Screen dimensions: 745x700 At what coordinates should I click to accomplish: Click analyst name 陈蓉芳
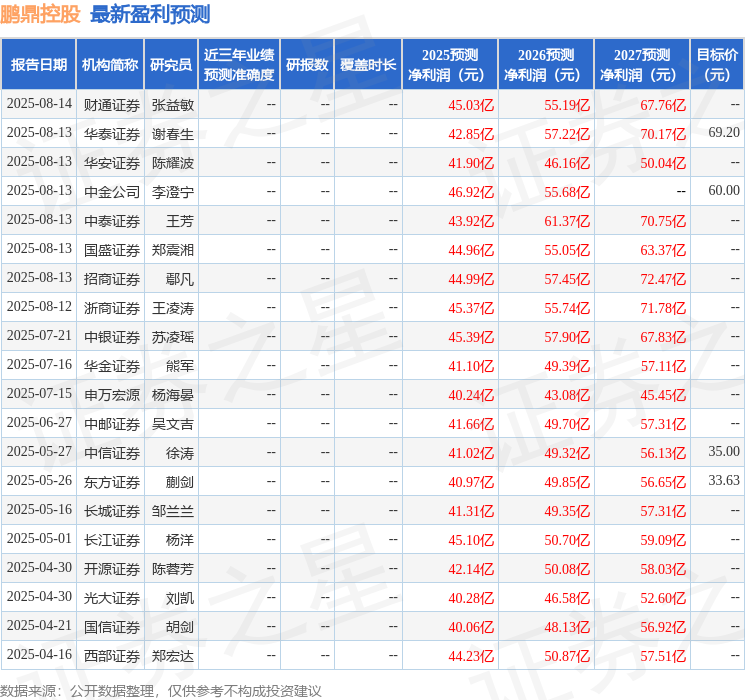[173, 569]
